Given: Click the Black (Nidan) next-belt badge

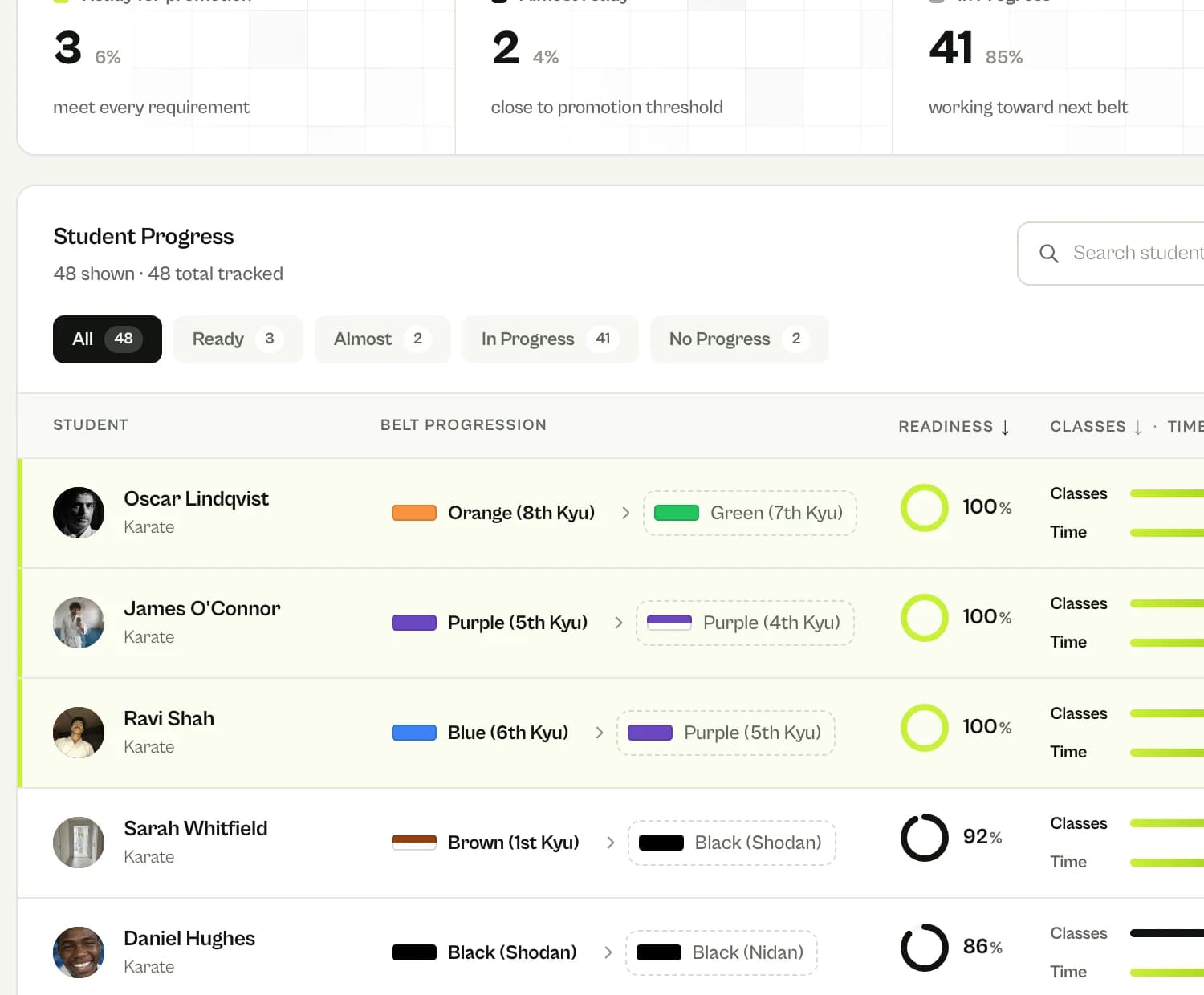Looking at the screenshot, I should [721, 952].
